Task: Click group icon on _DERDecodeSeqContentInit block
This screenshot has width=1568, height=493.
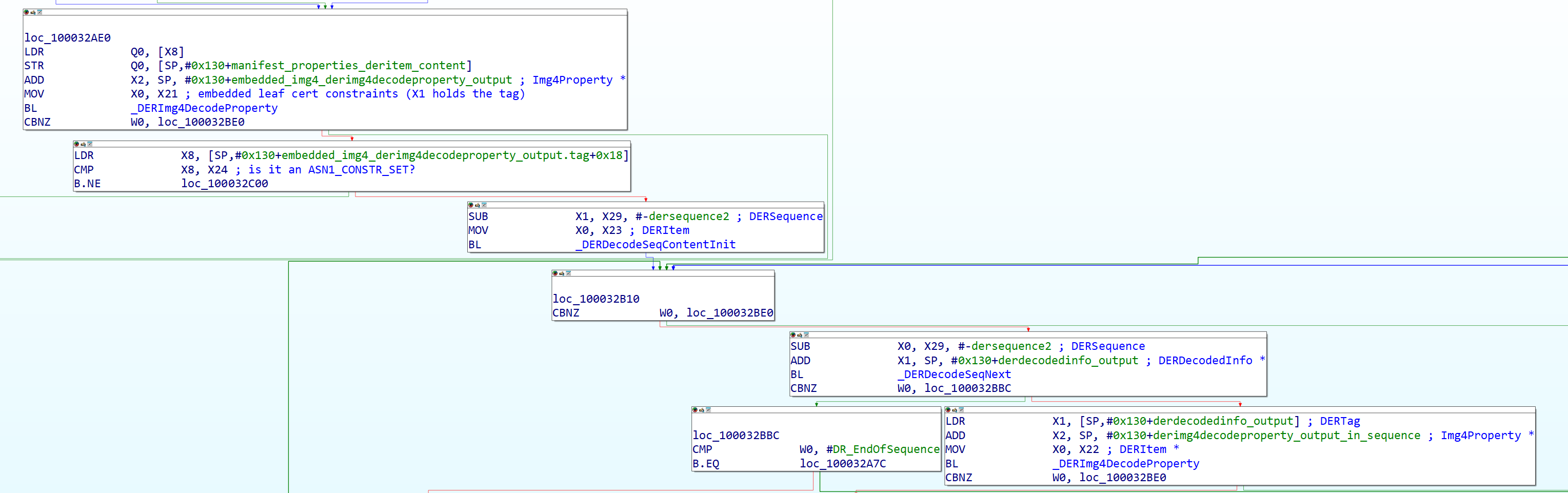Action: click(484, 205)
